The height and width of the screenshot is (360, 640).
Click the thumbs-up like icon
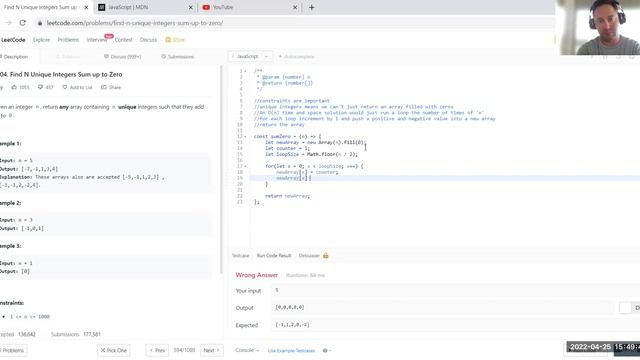point(14,87)
